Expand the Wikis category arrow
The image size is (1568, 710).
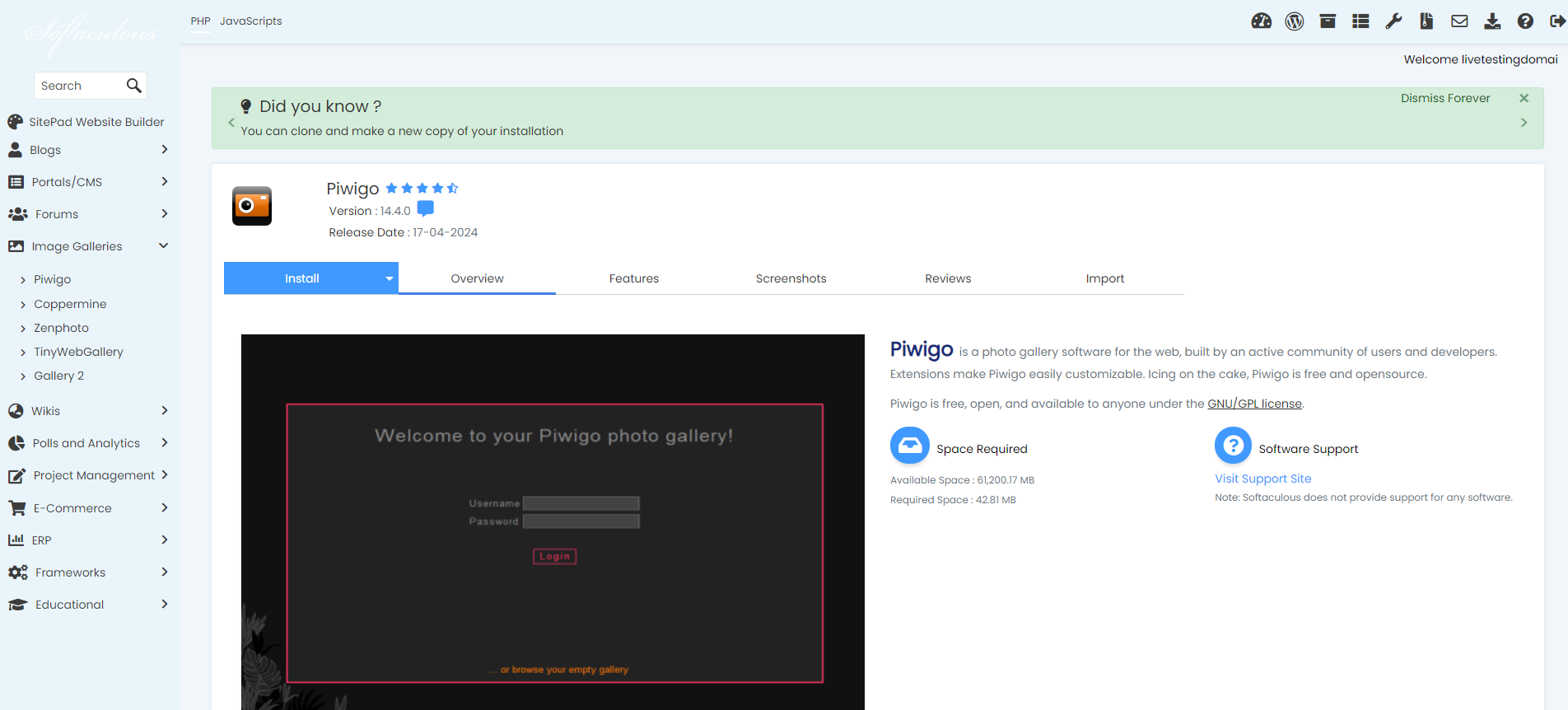click(164, 410)
